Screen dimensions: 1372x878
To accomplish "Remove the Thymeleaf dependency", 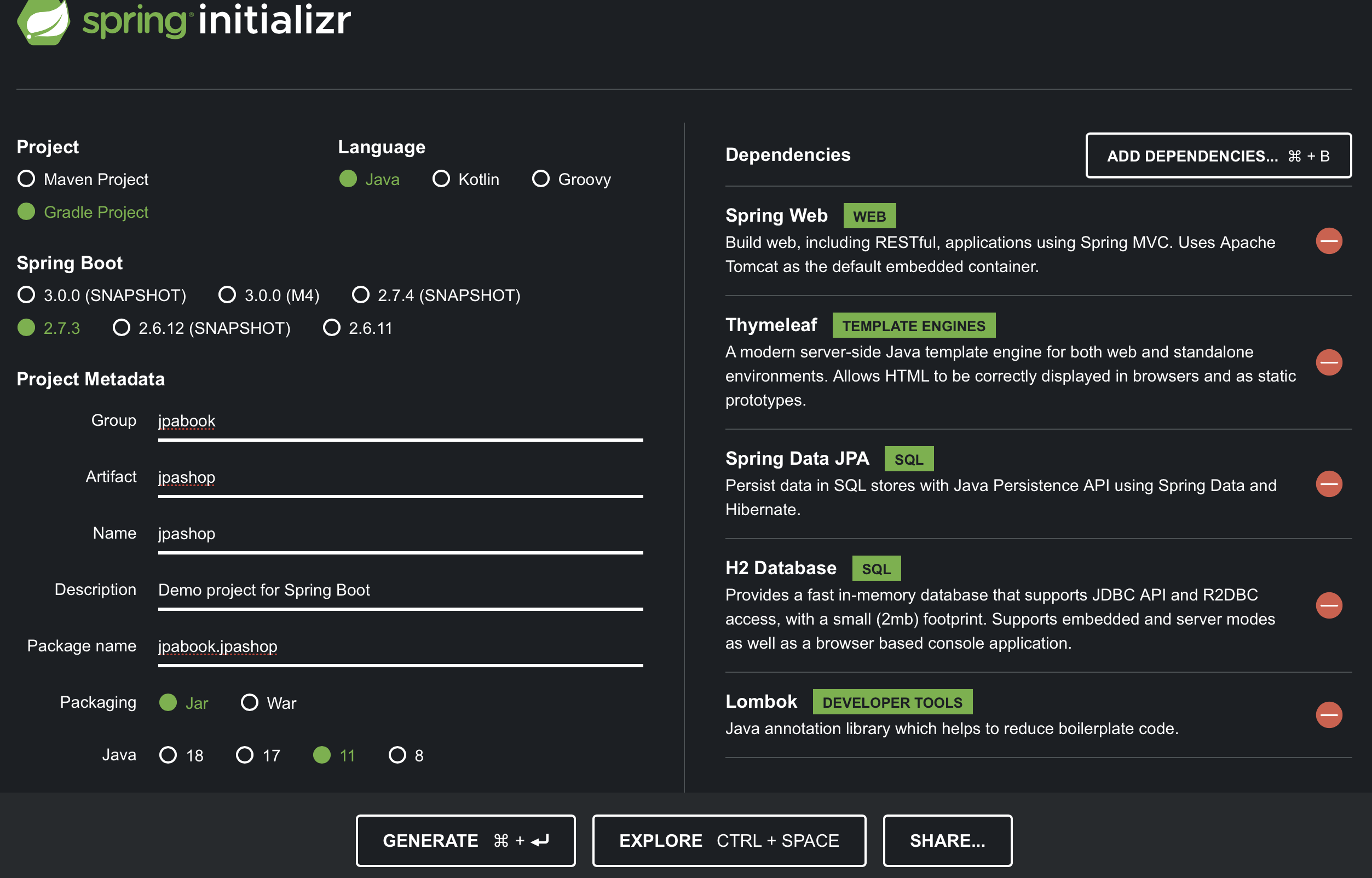I will click(1328, 362).
